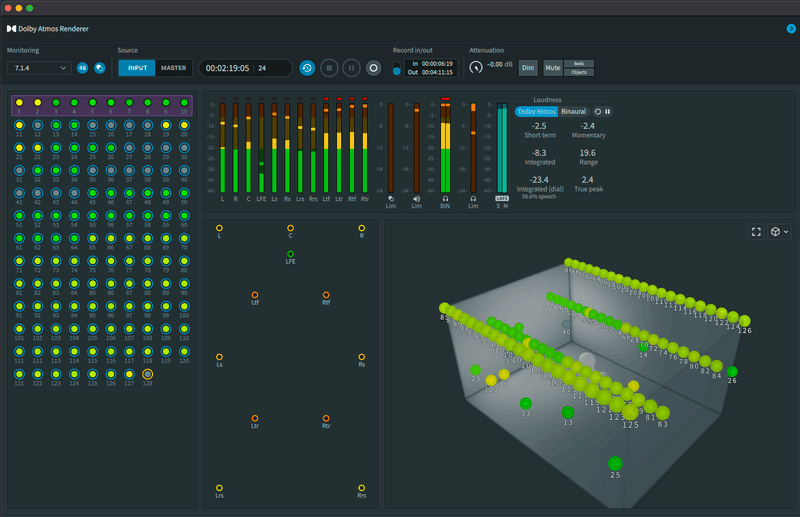Toggle the Record in/out switch

coord(396,68)
